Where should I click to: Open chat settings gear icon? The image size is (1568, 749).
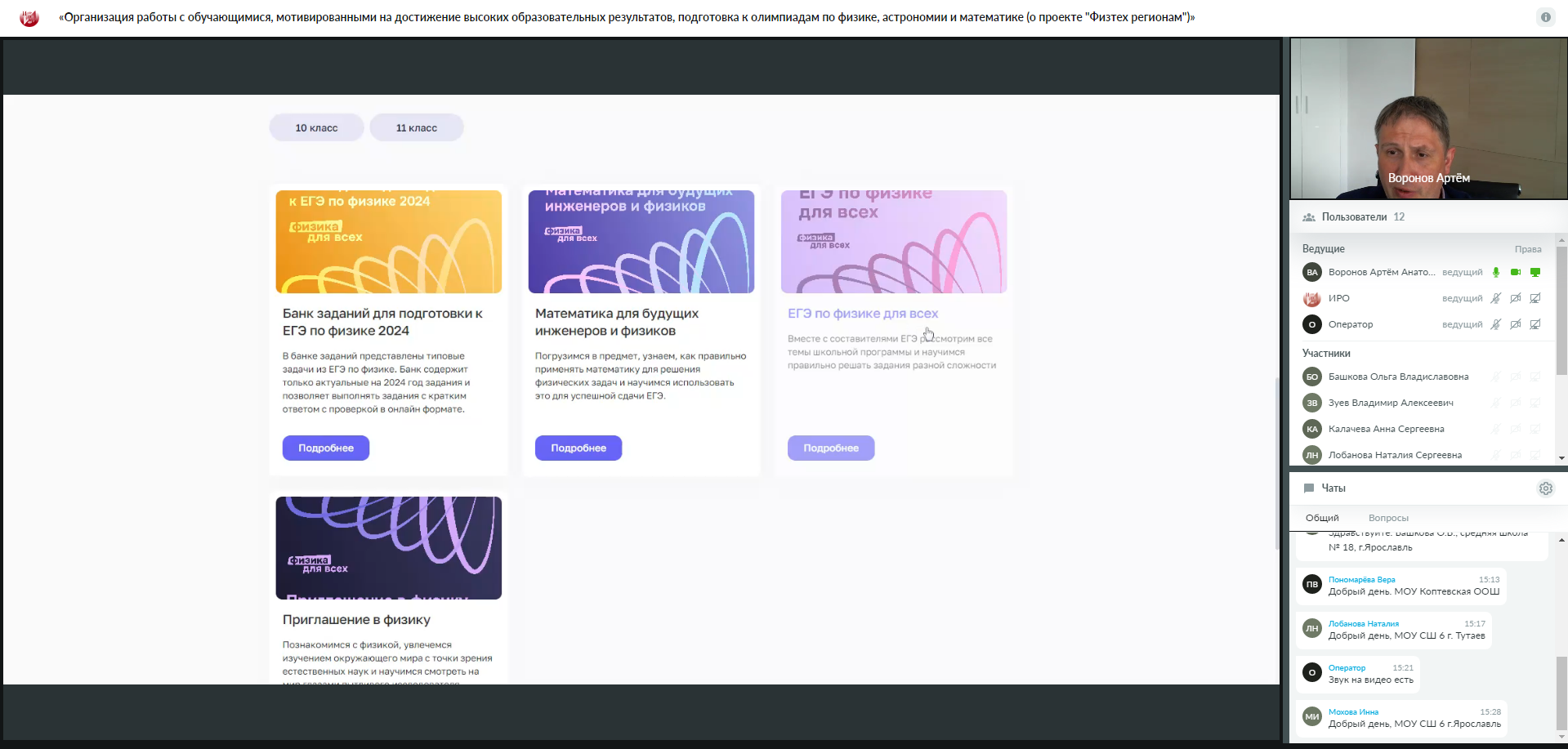1546,488
